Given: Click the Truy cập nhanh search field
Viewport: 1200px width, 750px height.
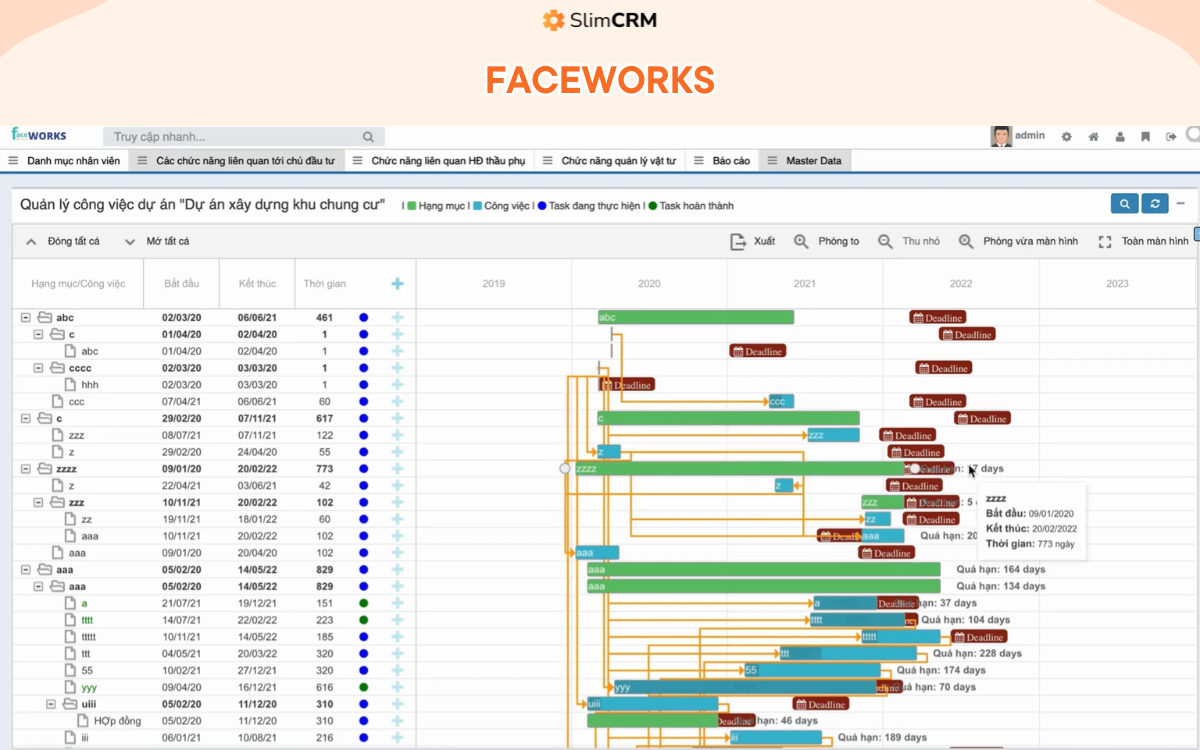Looking at the screenshot, I should (x=235, y=137).
